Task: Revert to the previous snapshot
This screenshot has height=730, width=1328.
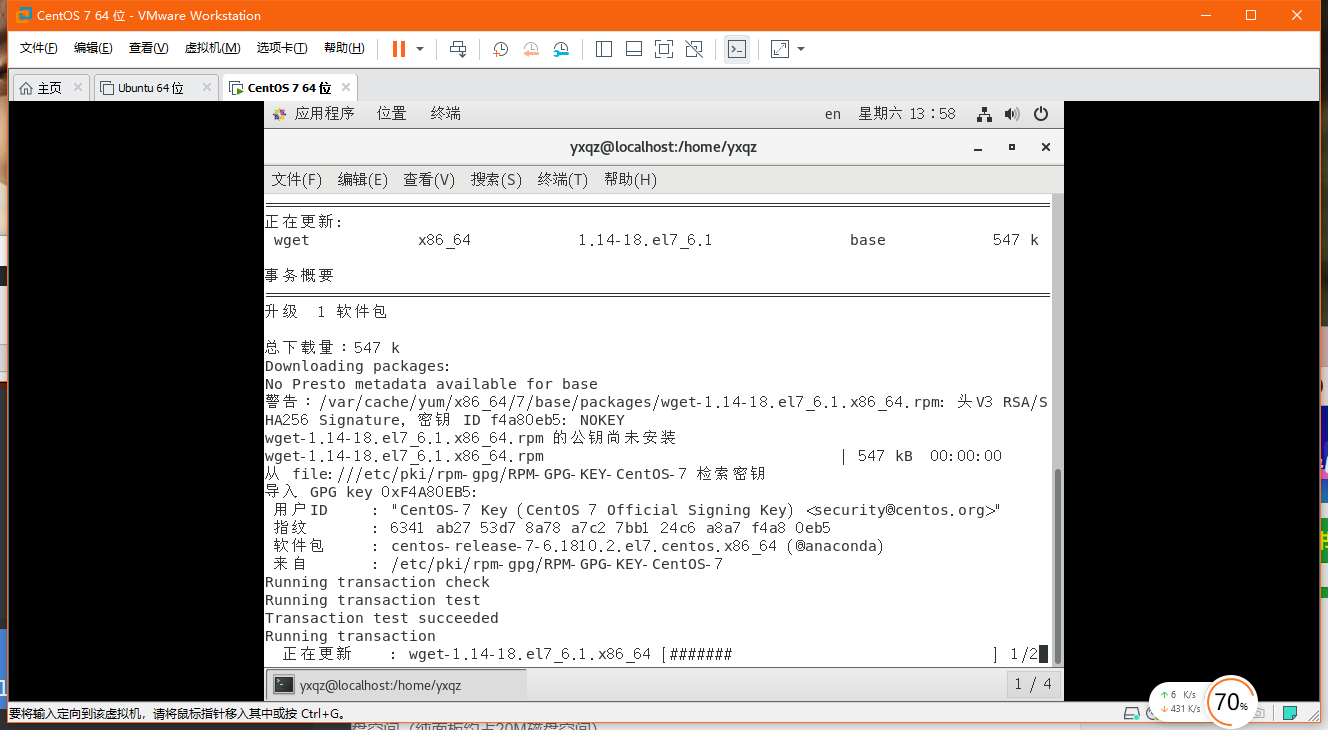Action: pos(531,49)
